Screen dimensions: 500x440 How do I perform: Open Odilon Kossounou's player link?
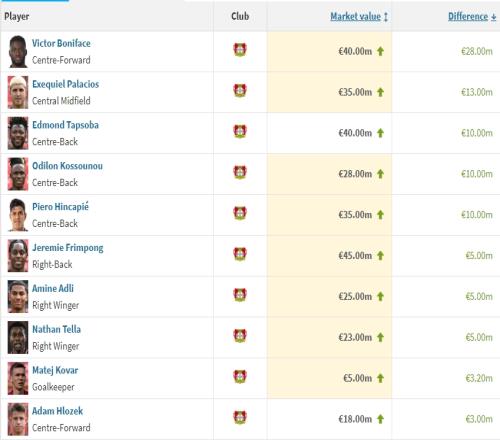point(67,166)
